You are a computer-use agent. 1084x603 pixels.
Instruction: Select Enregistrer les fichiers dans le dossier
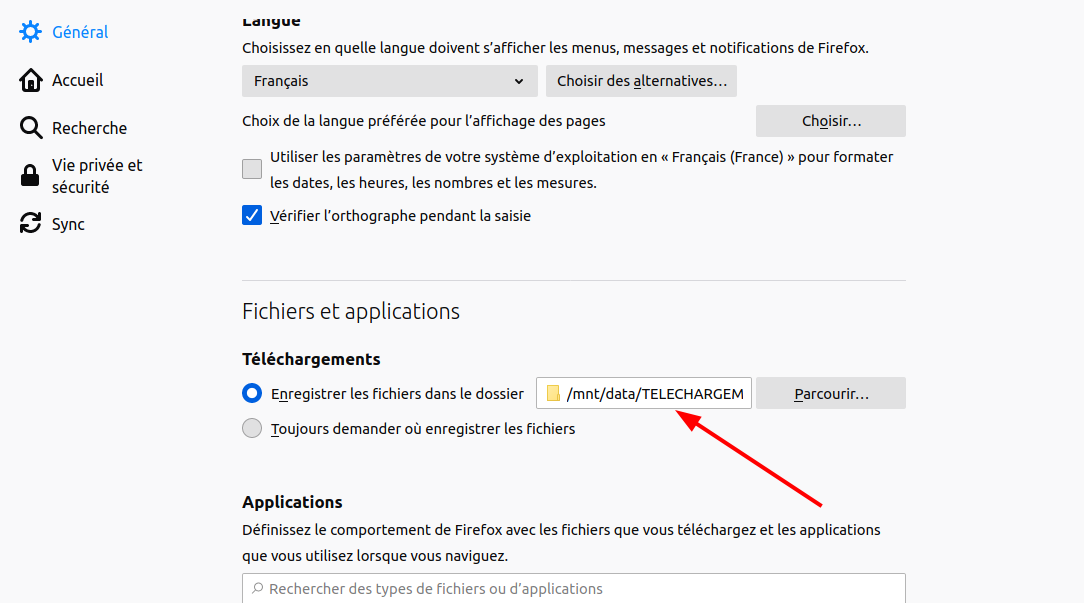pyautogui.click(x=252, y=394)
